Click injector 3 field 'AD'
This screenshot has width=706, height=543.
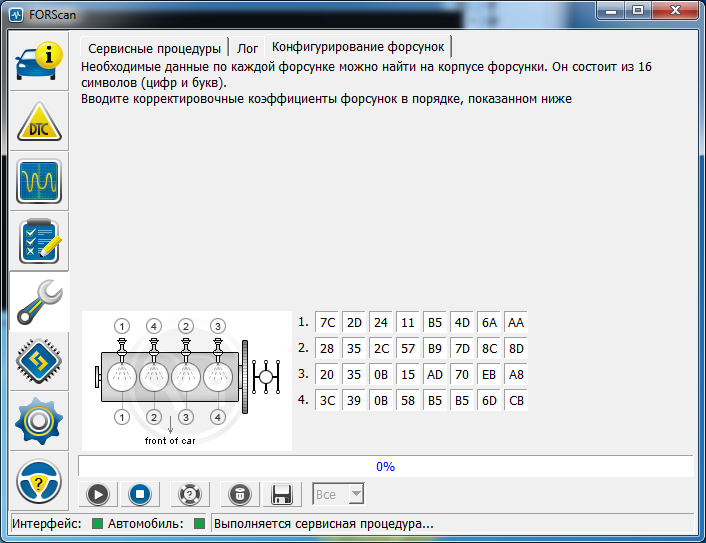[x=435, y=375]
